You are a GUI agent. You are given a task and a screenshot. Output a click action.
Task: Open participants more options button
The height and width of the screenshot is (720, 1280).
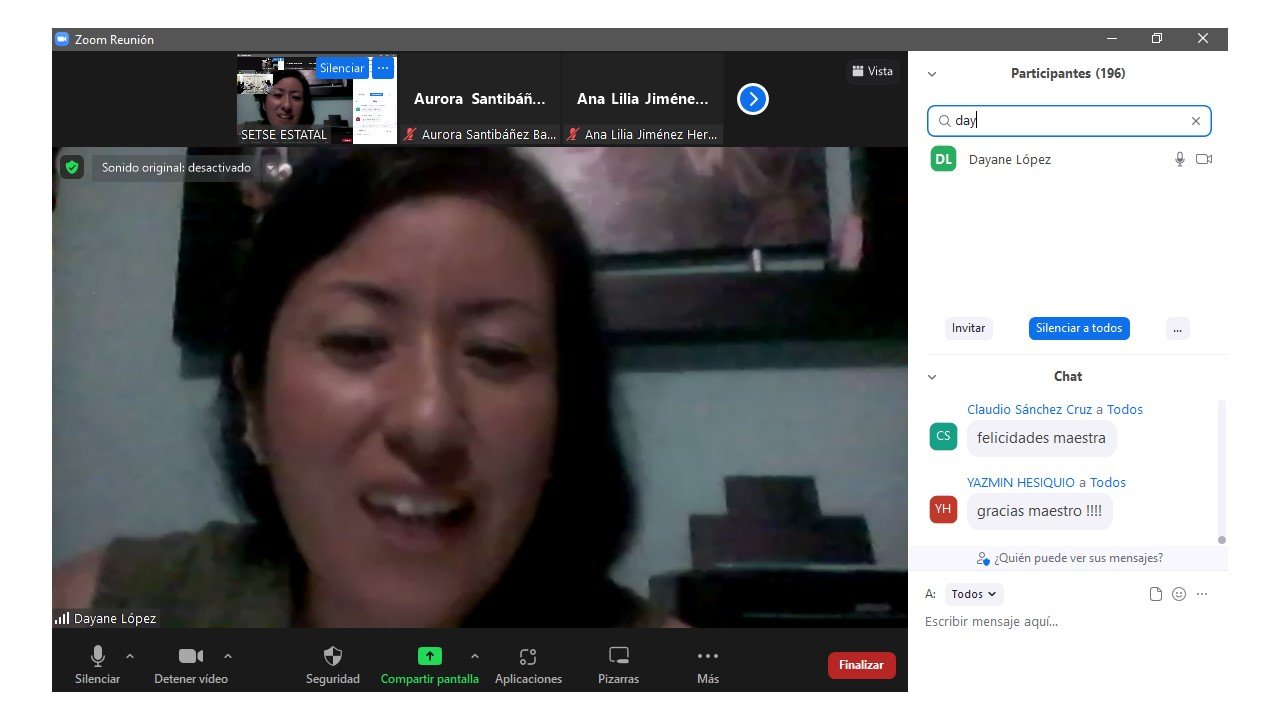tap(1178, 328)
